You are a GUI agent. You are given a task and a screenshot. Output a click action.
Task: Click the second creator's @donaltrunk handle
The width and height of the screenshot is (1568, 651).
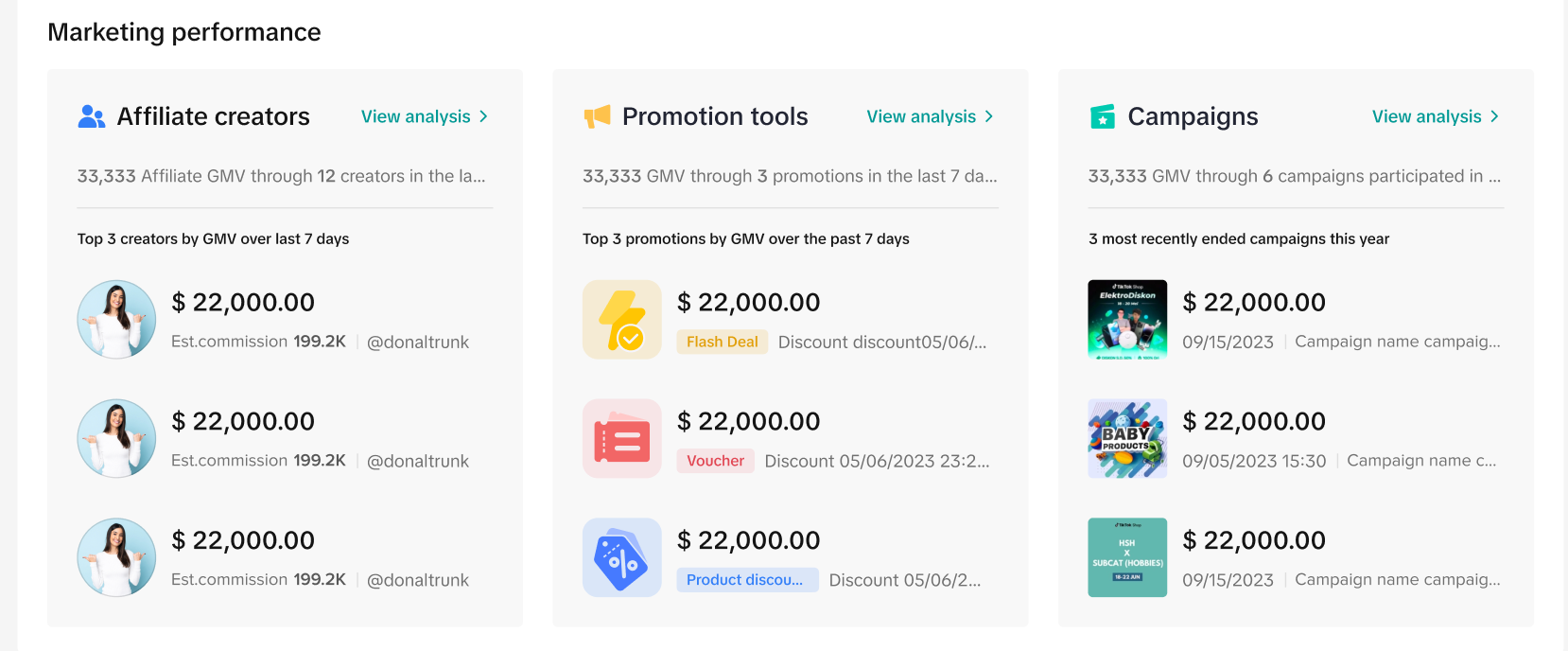[418, 461]
